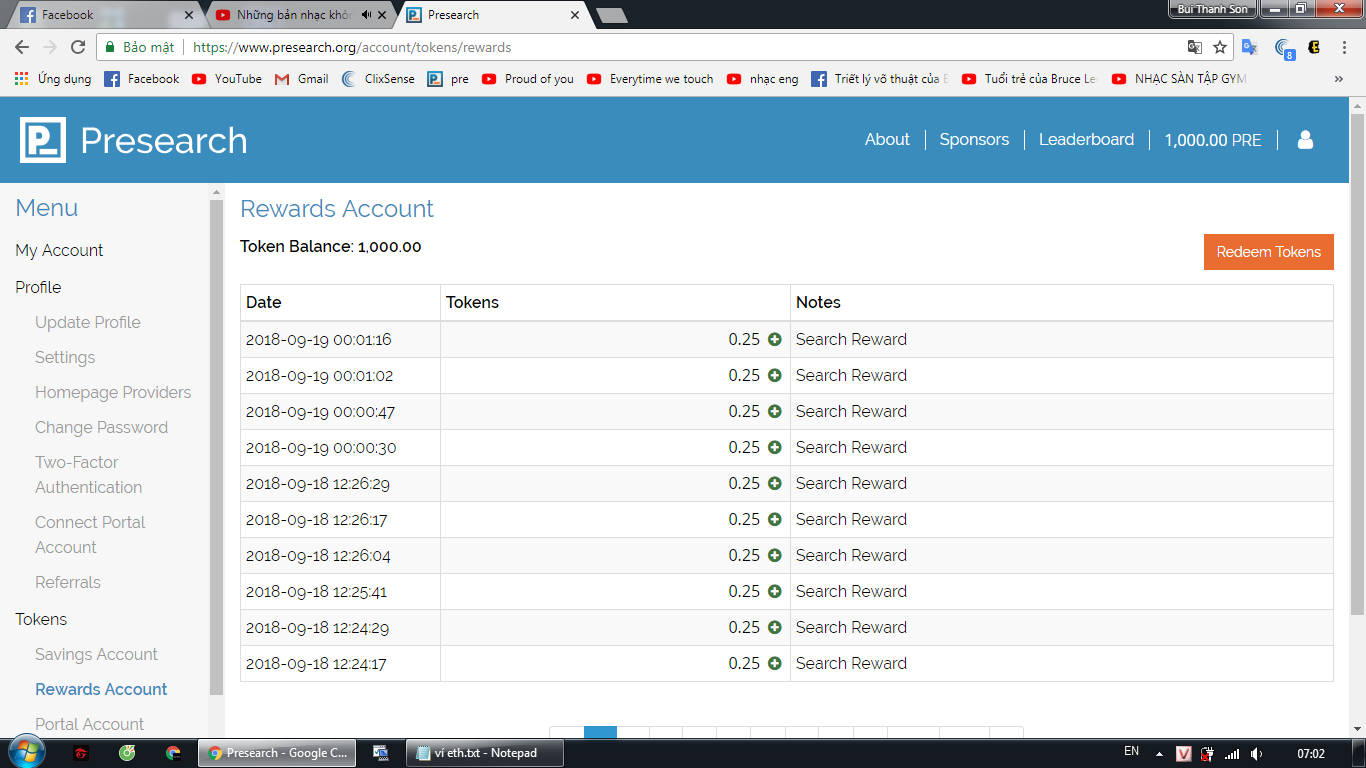Open Savings Account
The height and width of the screenshot is (768, 1366).
click(96, 654)
